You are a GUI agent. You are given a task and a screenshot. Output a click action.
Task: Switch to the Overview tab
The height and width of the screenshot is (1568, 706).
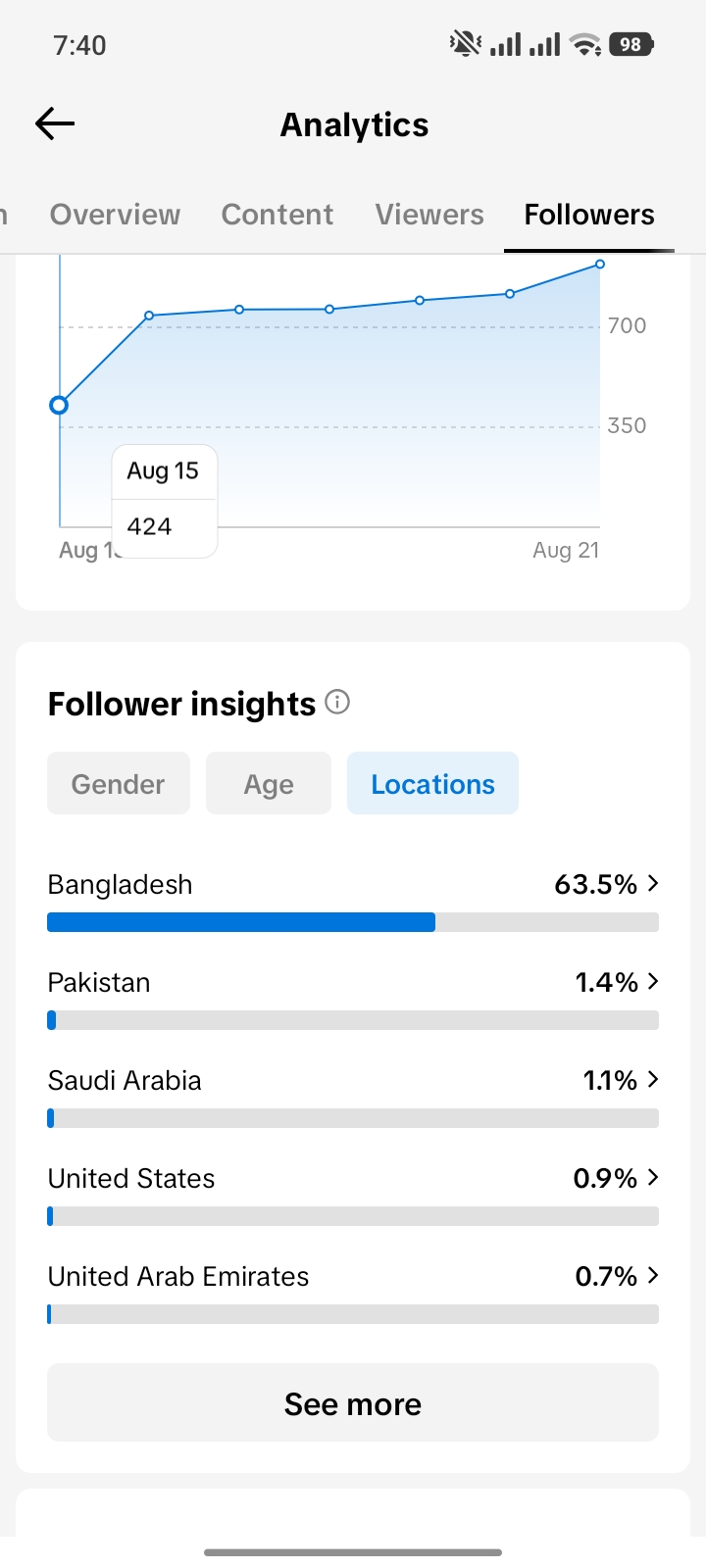115,215
